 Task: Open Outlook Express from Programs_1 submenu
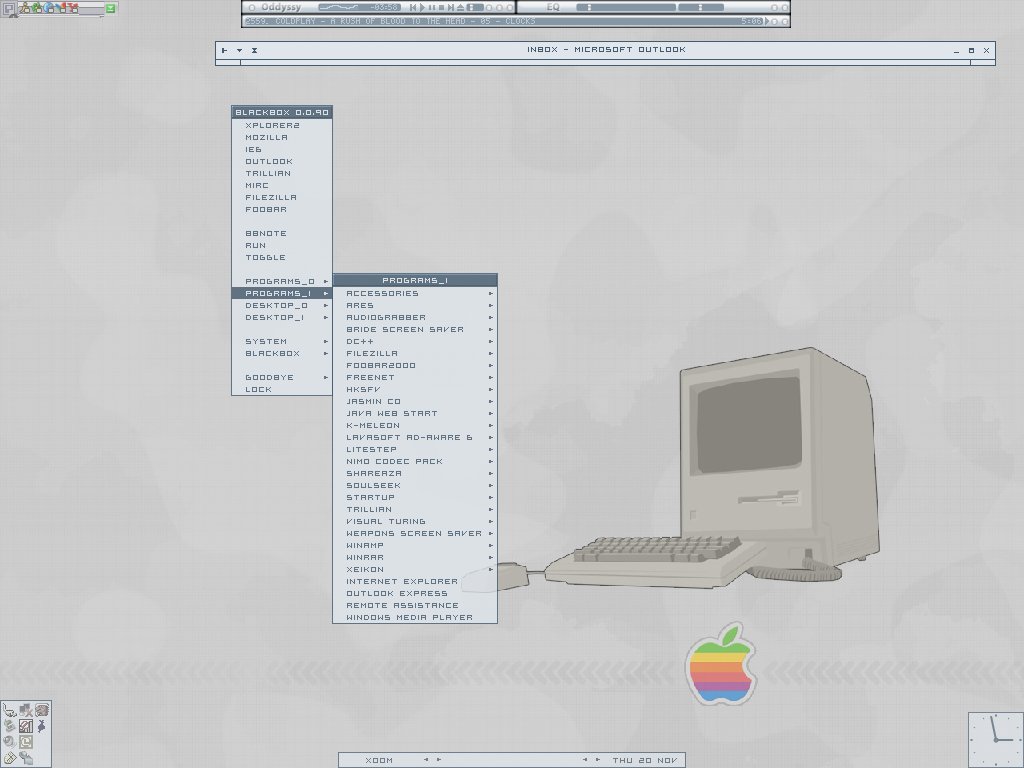(x=415, y=594)
